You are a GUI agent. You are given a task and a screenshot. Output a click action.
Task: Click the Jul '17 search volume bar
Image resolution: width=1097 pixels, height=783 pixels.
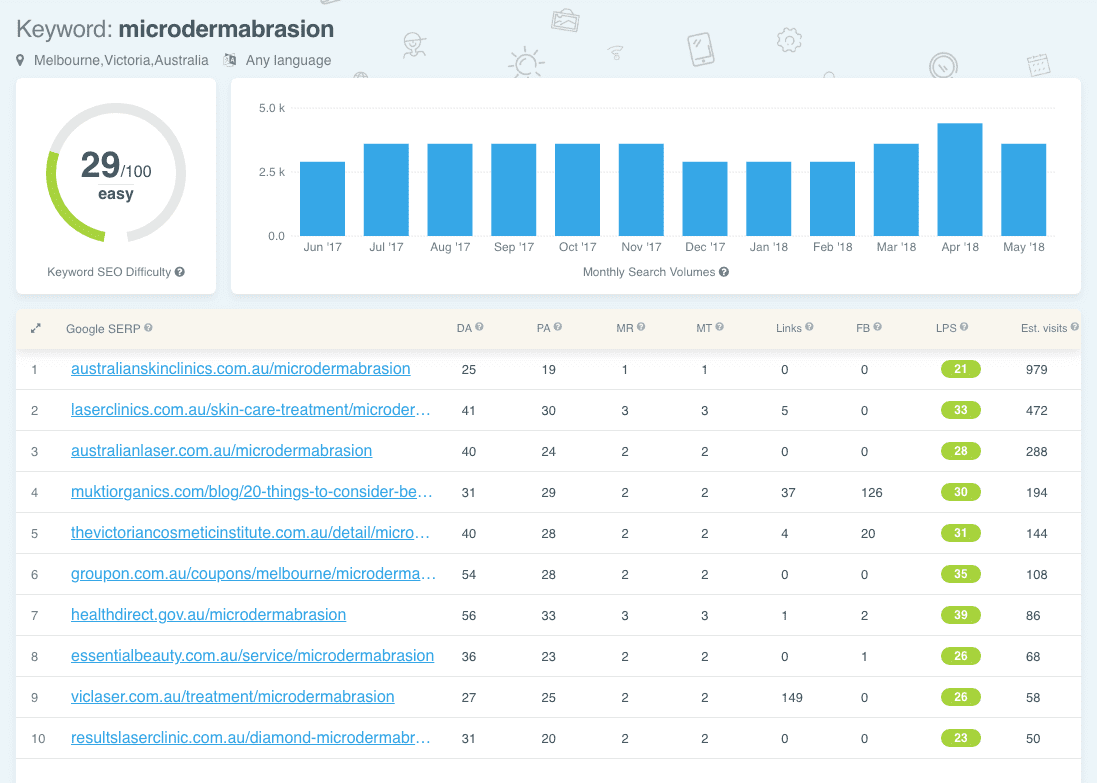click(386, 190)
